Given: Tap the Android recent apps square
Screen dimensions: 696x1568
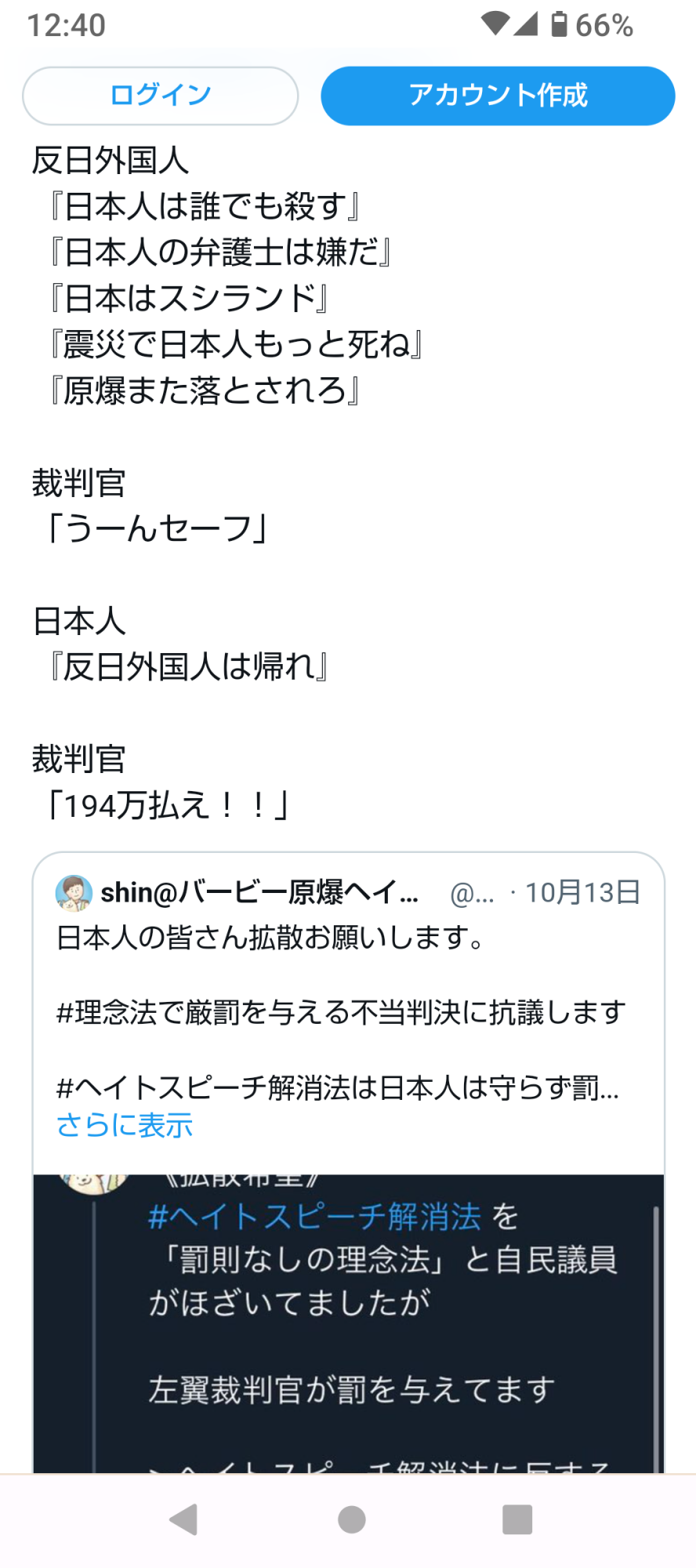Looking at the screenshot, I should click(x=517, y=1519).
